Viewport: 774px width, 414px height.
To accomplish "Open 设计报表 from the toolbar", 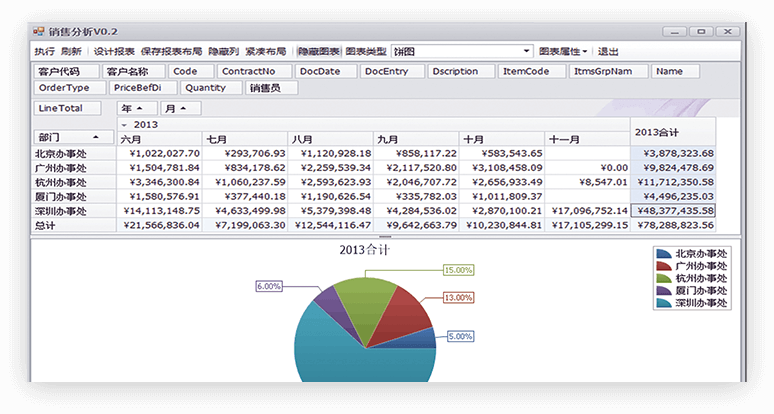I will (114, 51).
